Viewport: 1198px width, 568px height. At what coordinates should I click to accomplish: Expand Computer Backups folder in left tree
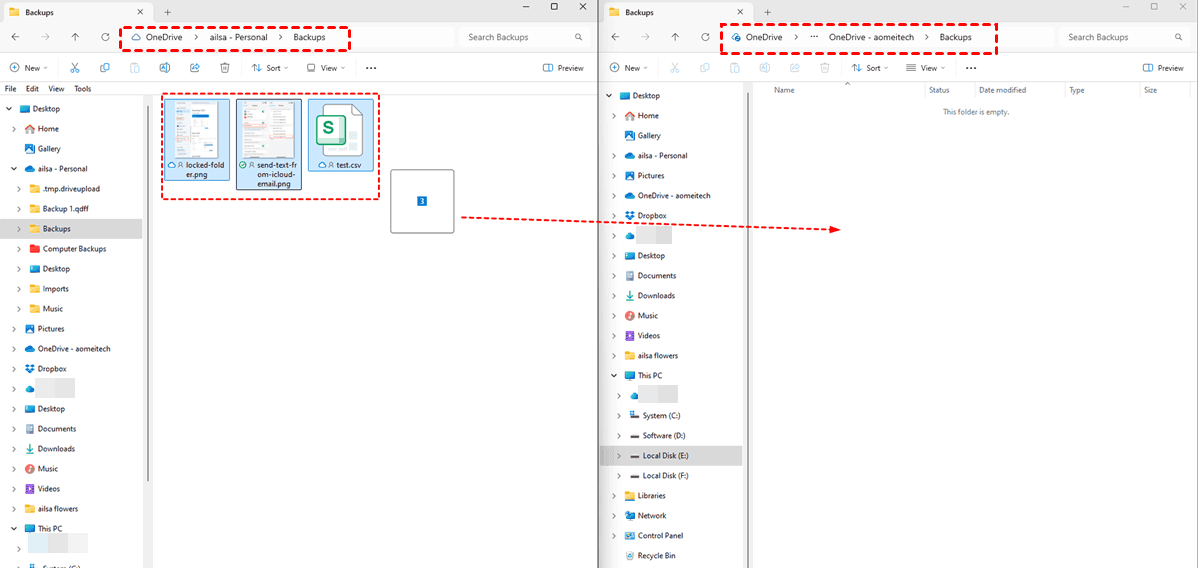[x=21, y=249]
